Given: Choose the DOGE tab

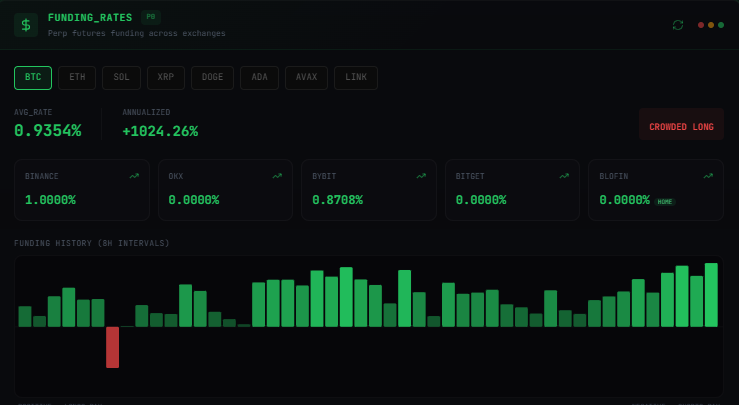Looking at the screenshot, I should click(212, 78).
